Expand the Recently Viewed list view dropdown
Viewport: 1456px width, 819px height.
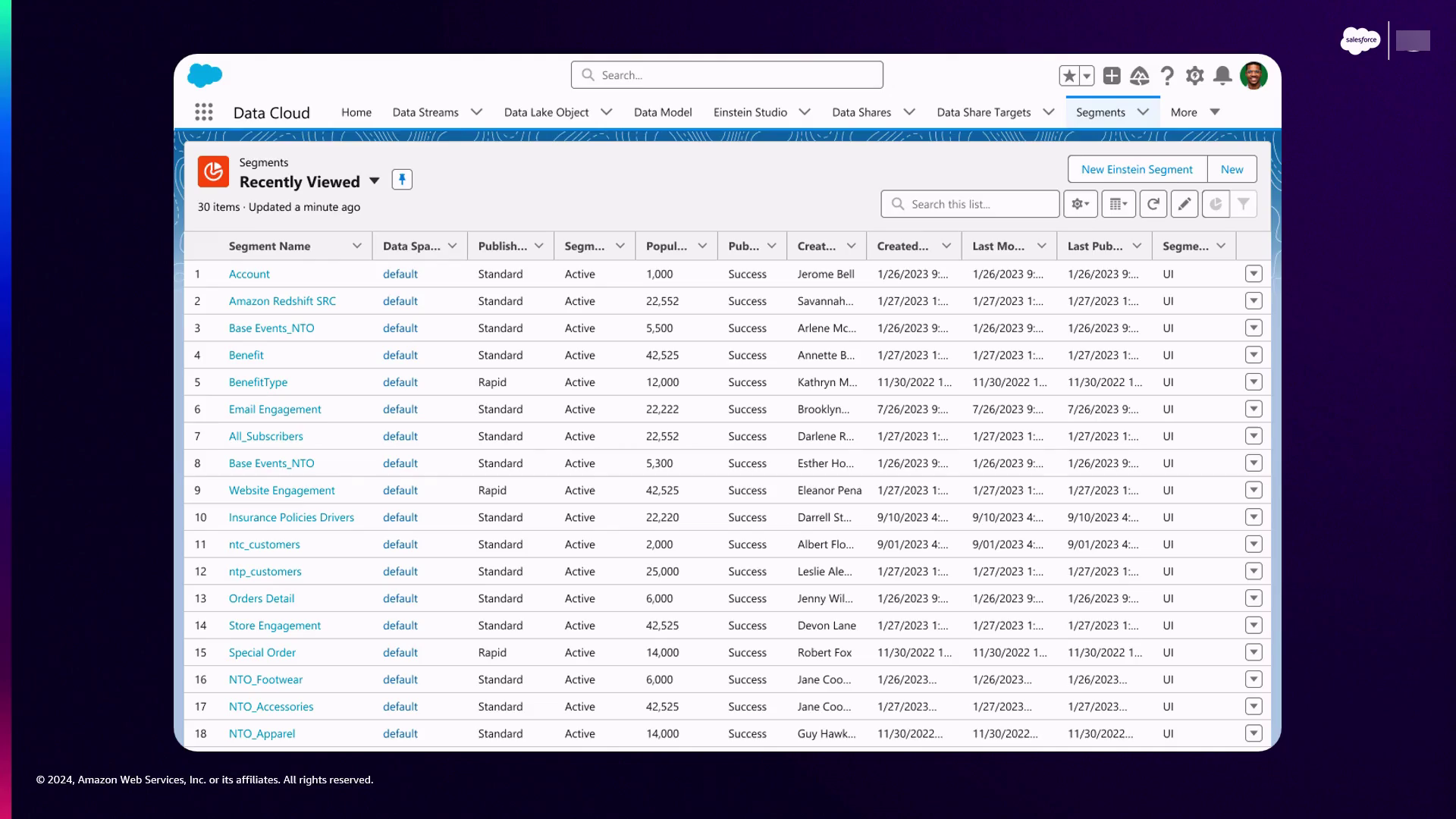click(x=374, y=181)
